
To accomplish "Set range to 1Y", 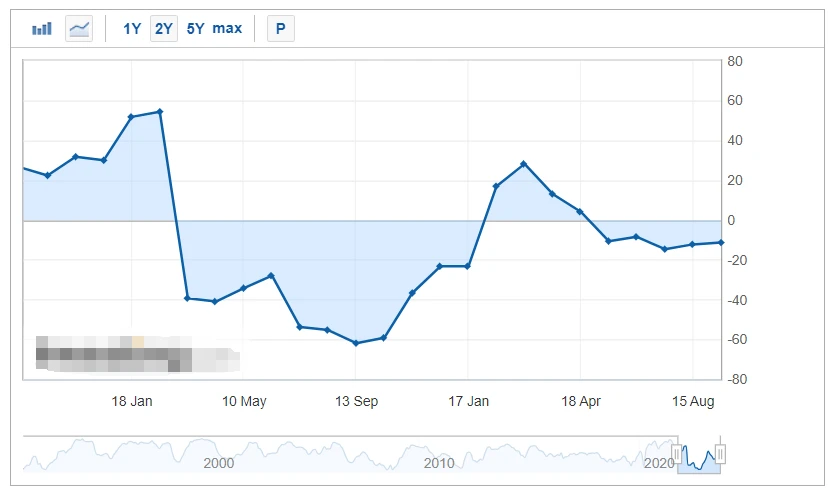I will (x=132, y=28).
